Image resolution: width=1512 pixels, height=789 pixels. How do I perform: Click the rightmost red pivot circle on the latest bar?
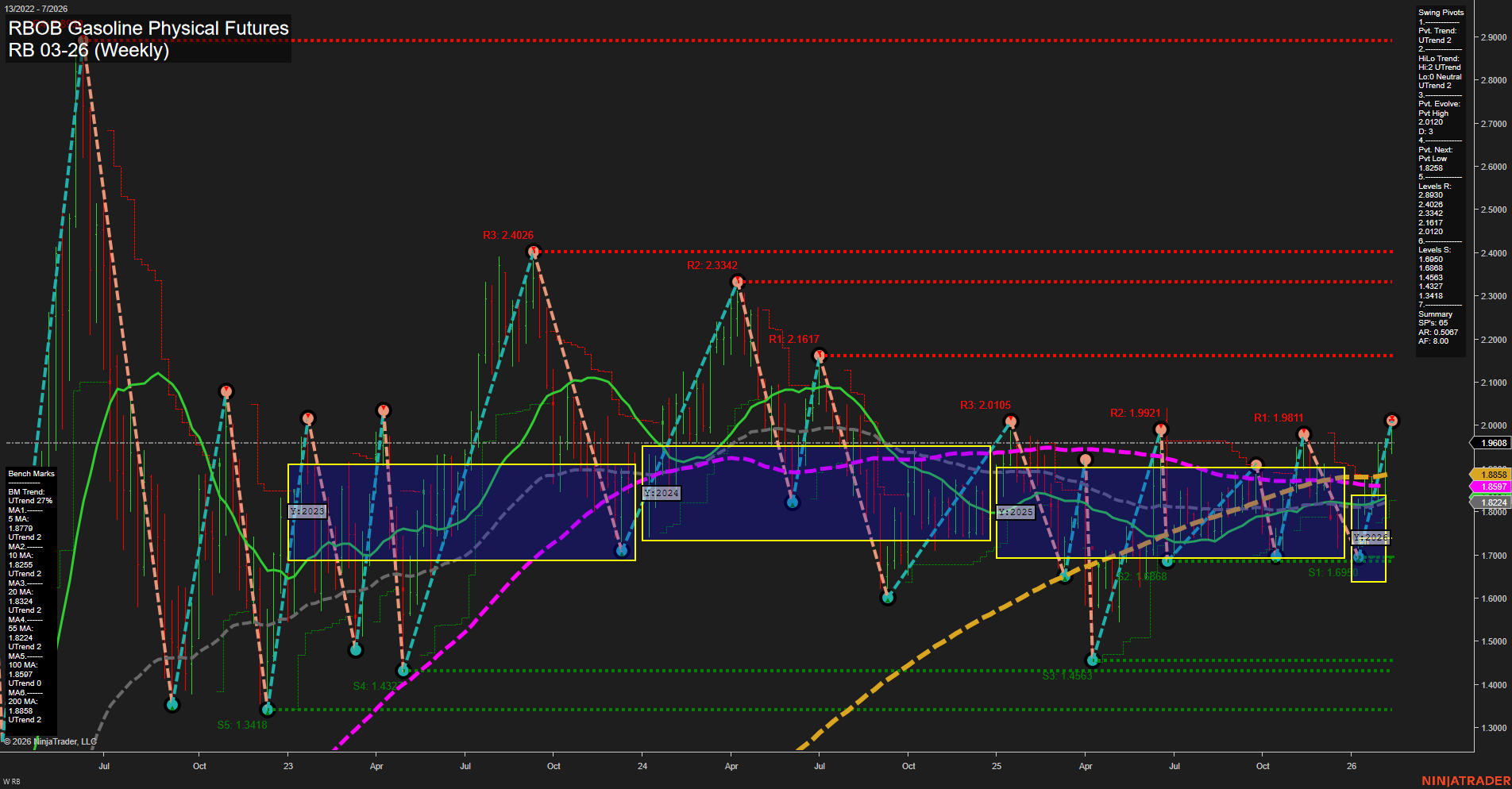coord(1392,419)
